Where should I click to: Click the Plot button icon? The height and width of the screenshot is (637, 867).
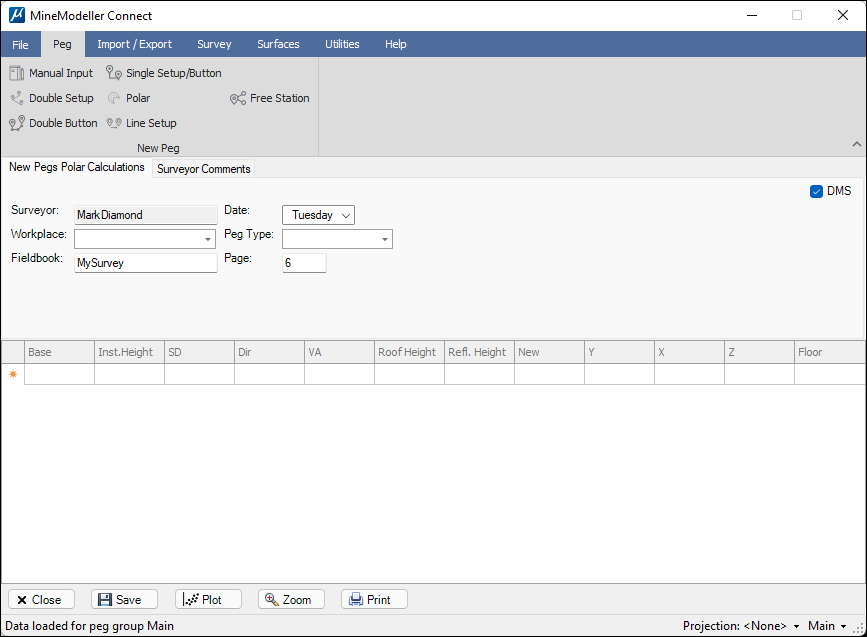[191, 600]
